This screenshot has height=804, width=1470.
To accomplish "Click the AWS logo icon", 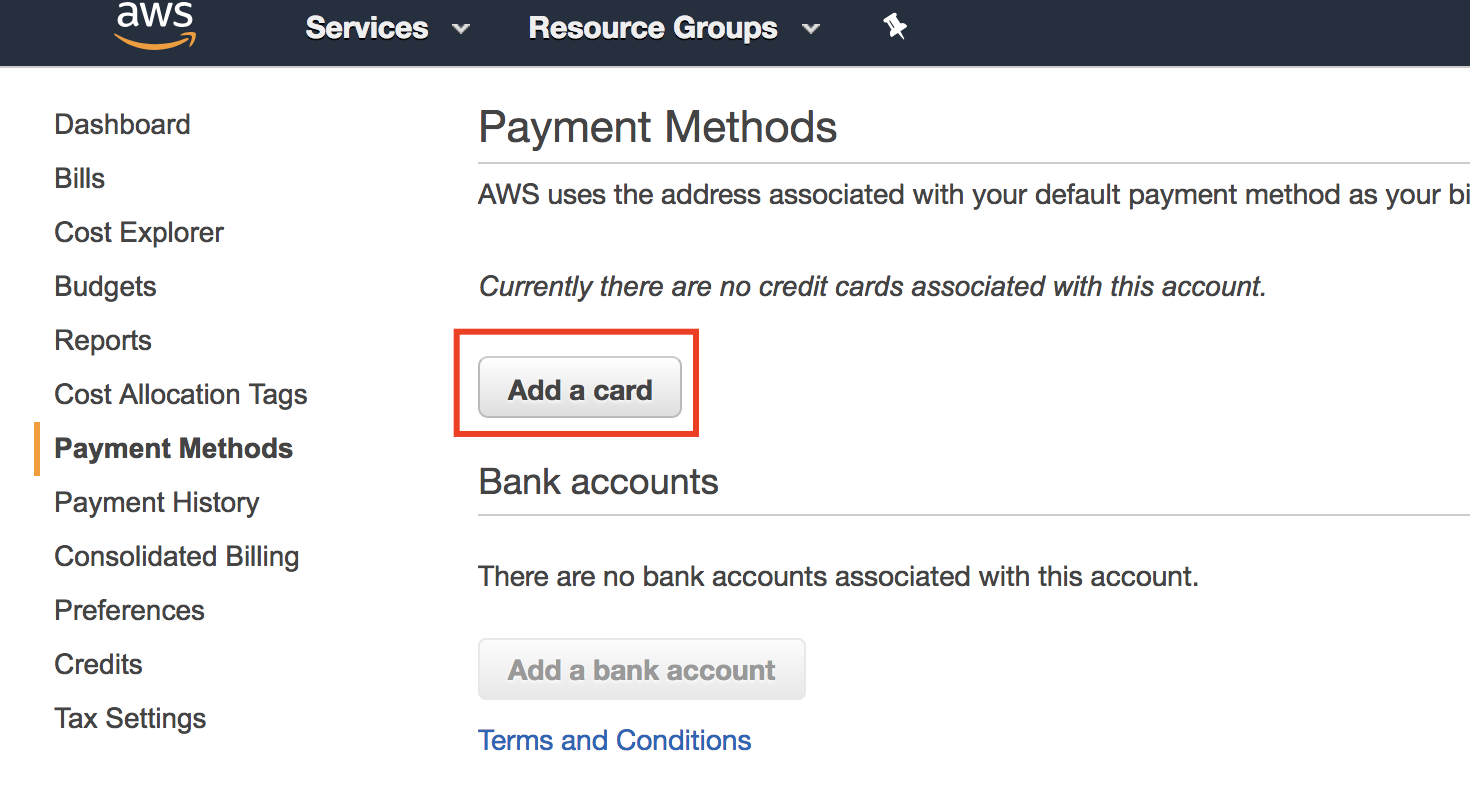I will 154,25.
